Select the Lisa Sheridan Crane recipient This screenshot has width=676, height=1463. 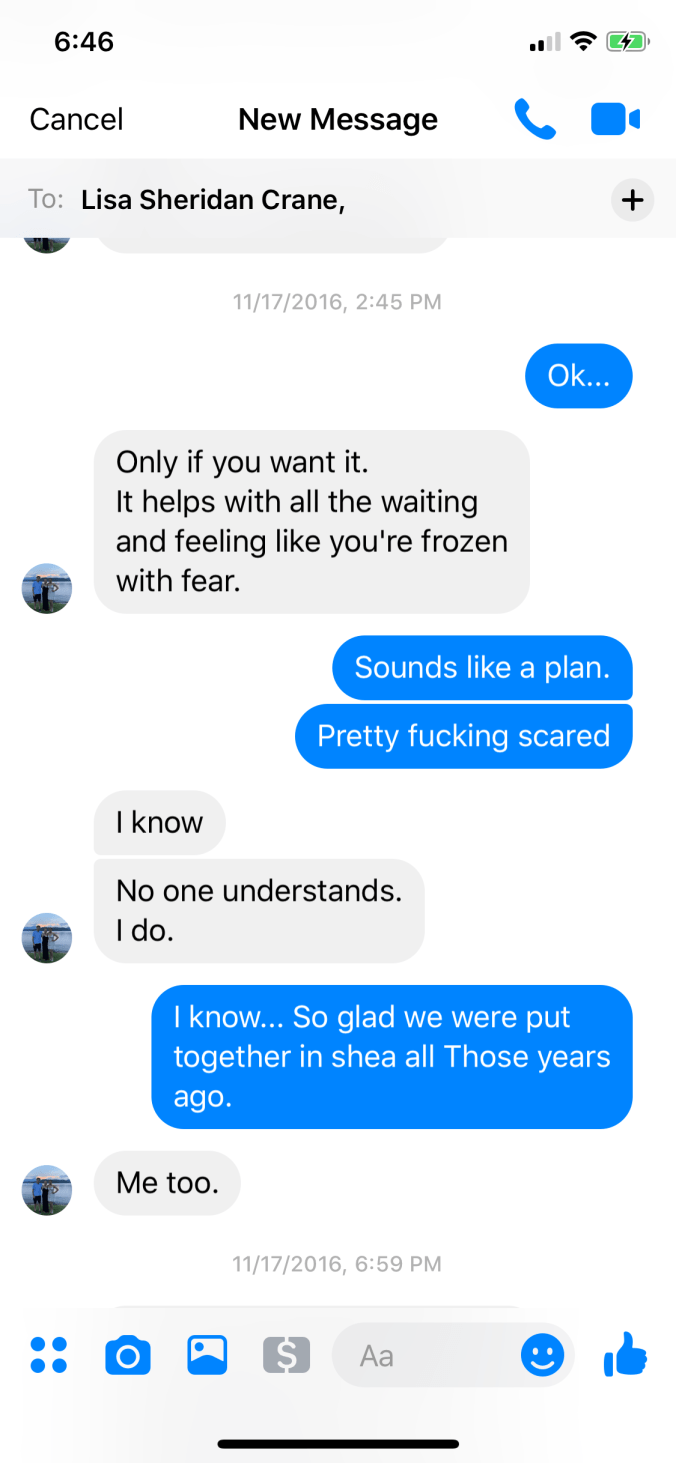pos(213,200)
